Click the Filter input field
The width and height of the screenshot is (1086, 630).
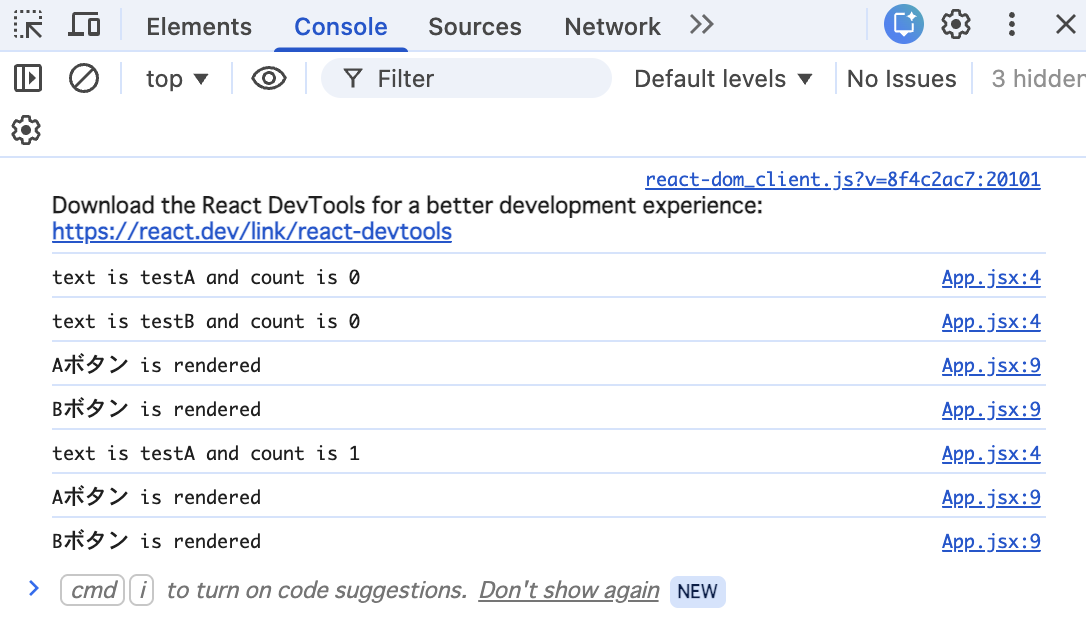480,79
